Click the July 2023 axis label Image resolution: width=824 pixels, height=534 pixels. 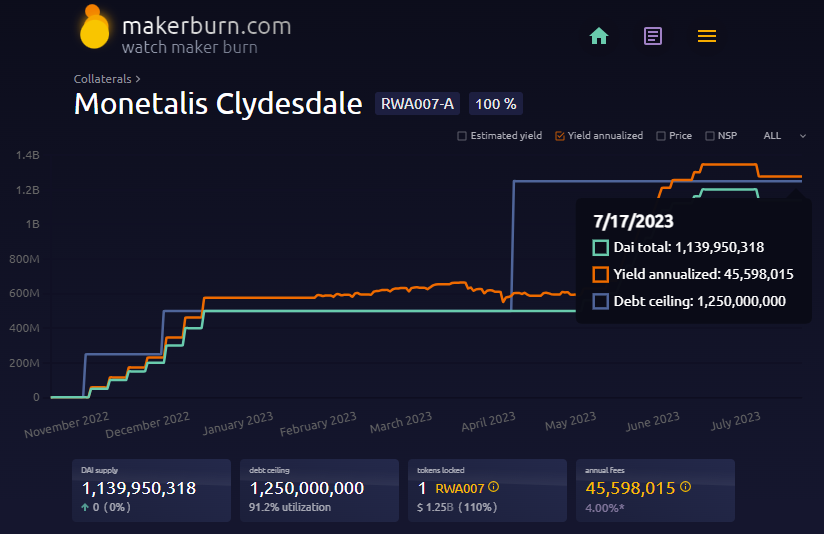[735, 420]
